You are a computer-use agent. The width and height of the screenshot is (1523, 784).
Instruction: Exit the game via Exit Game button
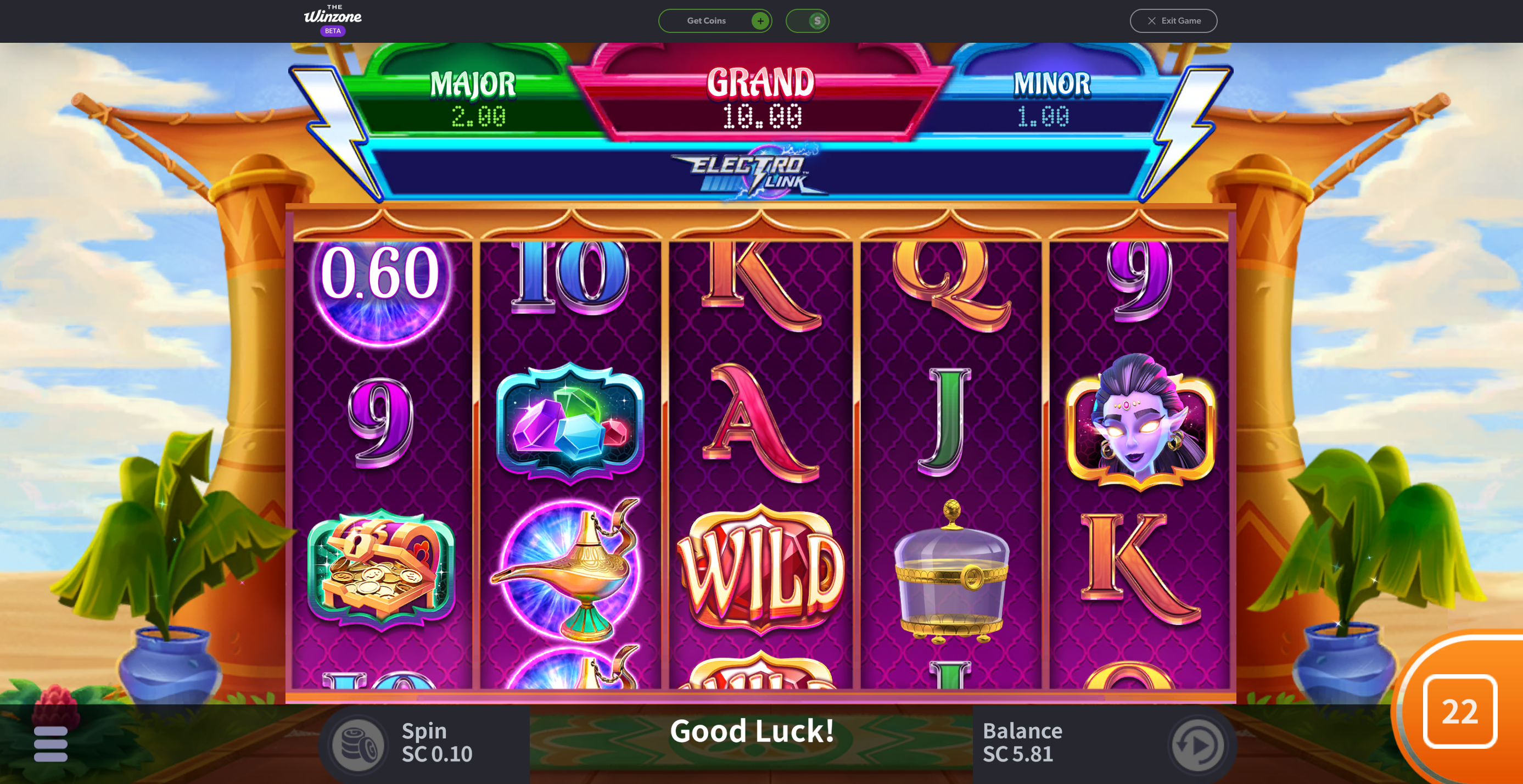click(1174, 21)
